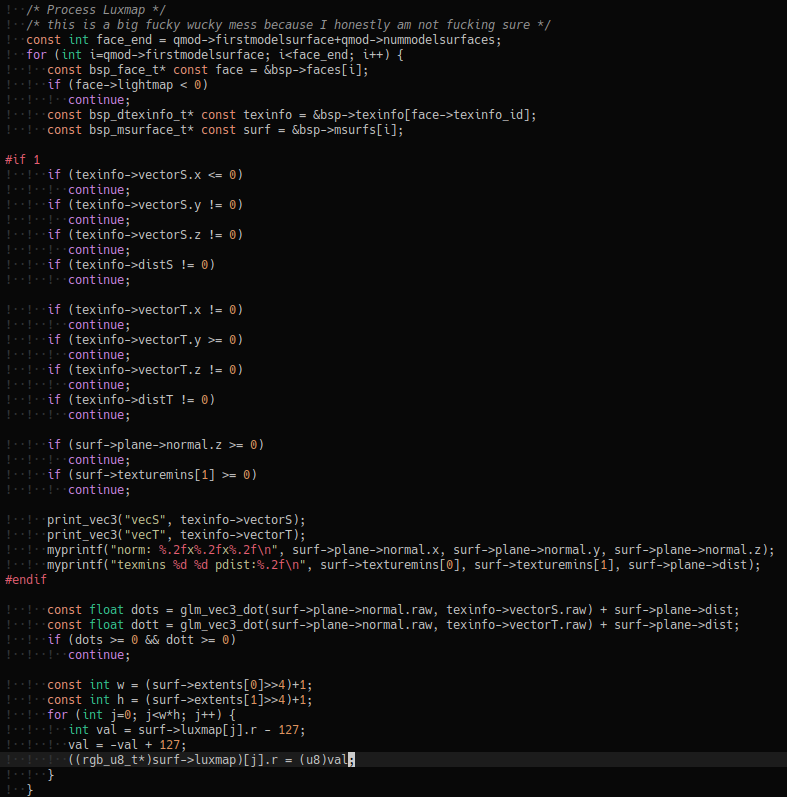Click the "val = -val + 127" statement
The width and height of the screenshot is (787, 797).
(x=127, y=745)
